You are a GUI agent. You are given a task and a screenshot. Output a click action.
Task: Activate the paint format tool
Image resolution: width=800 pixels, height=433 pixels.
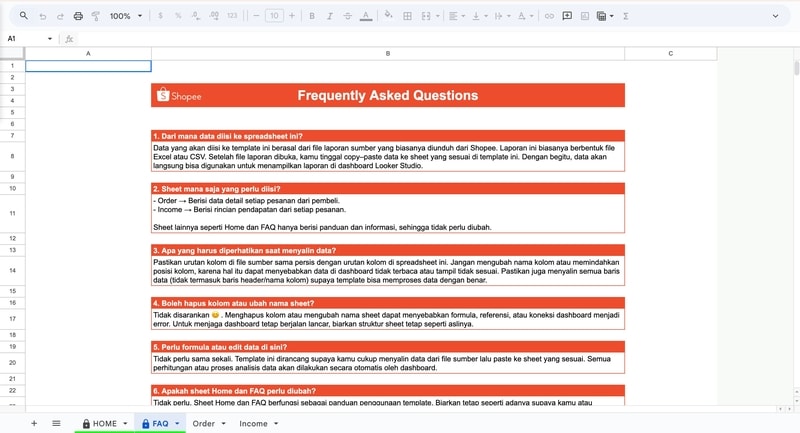(x=95, y=16)
